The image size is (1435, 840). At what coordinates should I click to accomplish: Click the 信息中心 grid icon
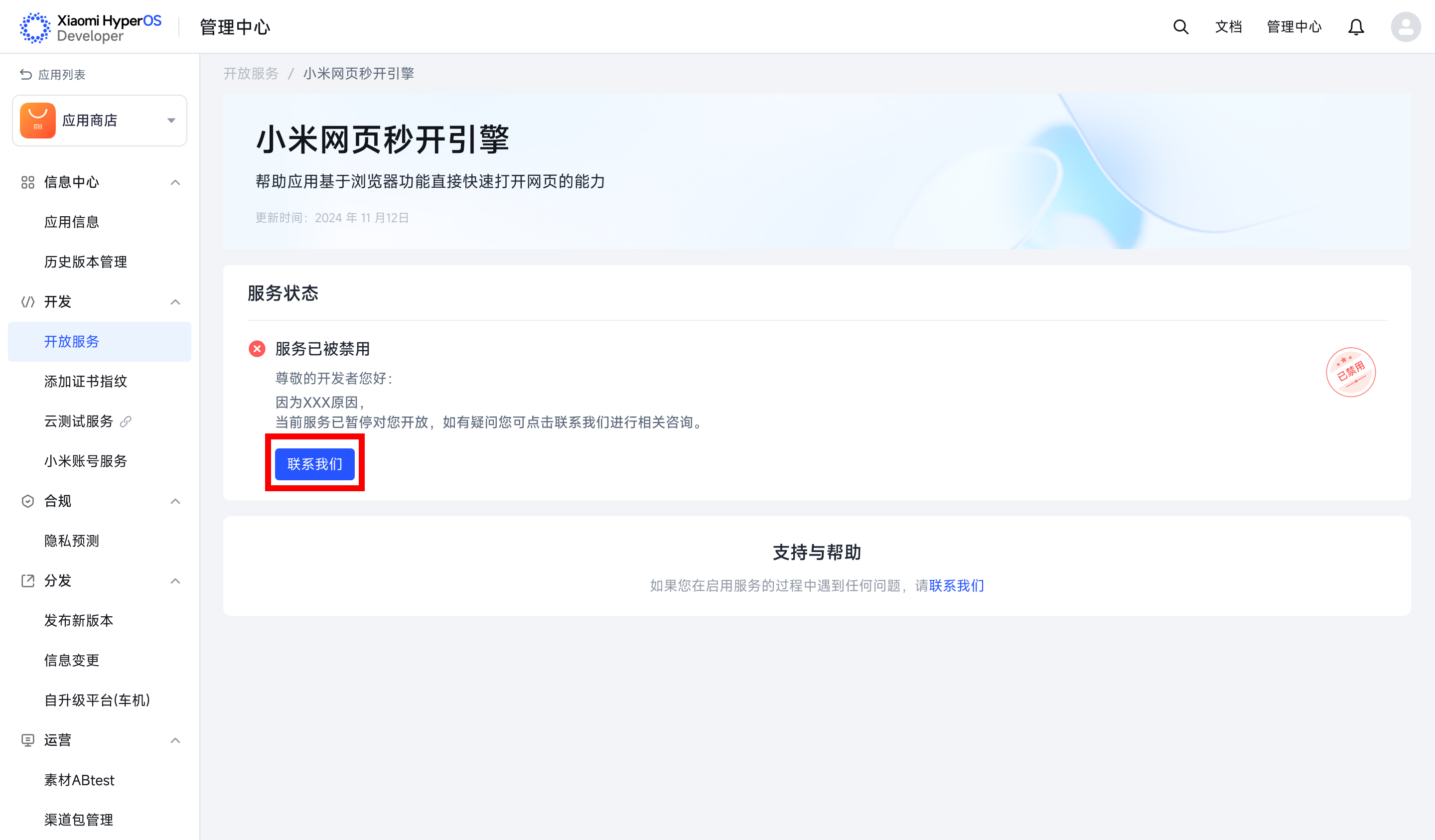[28, 182]
